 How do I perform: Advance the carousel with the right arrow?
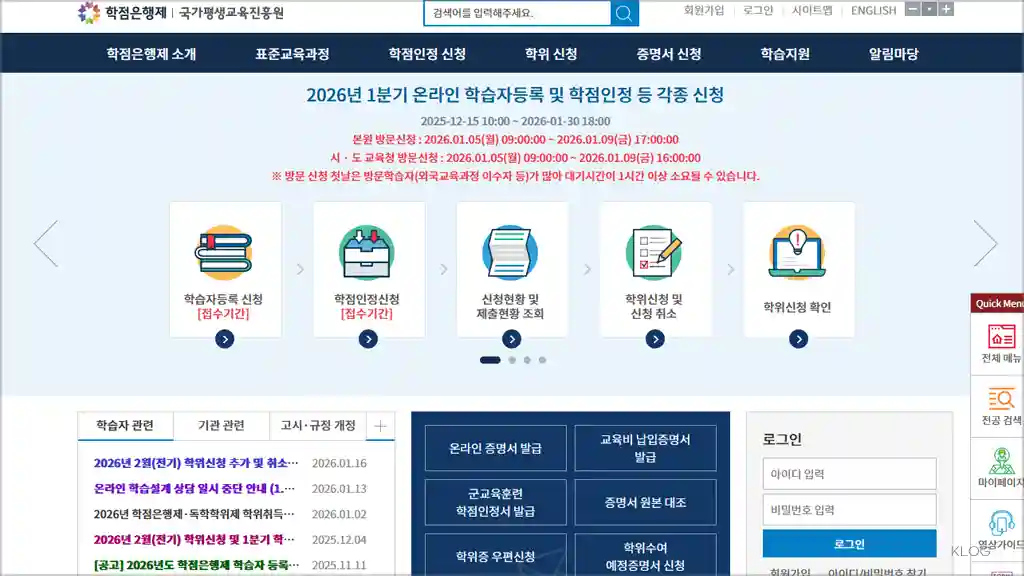pos(988,242)
